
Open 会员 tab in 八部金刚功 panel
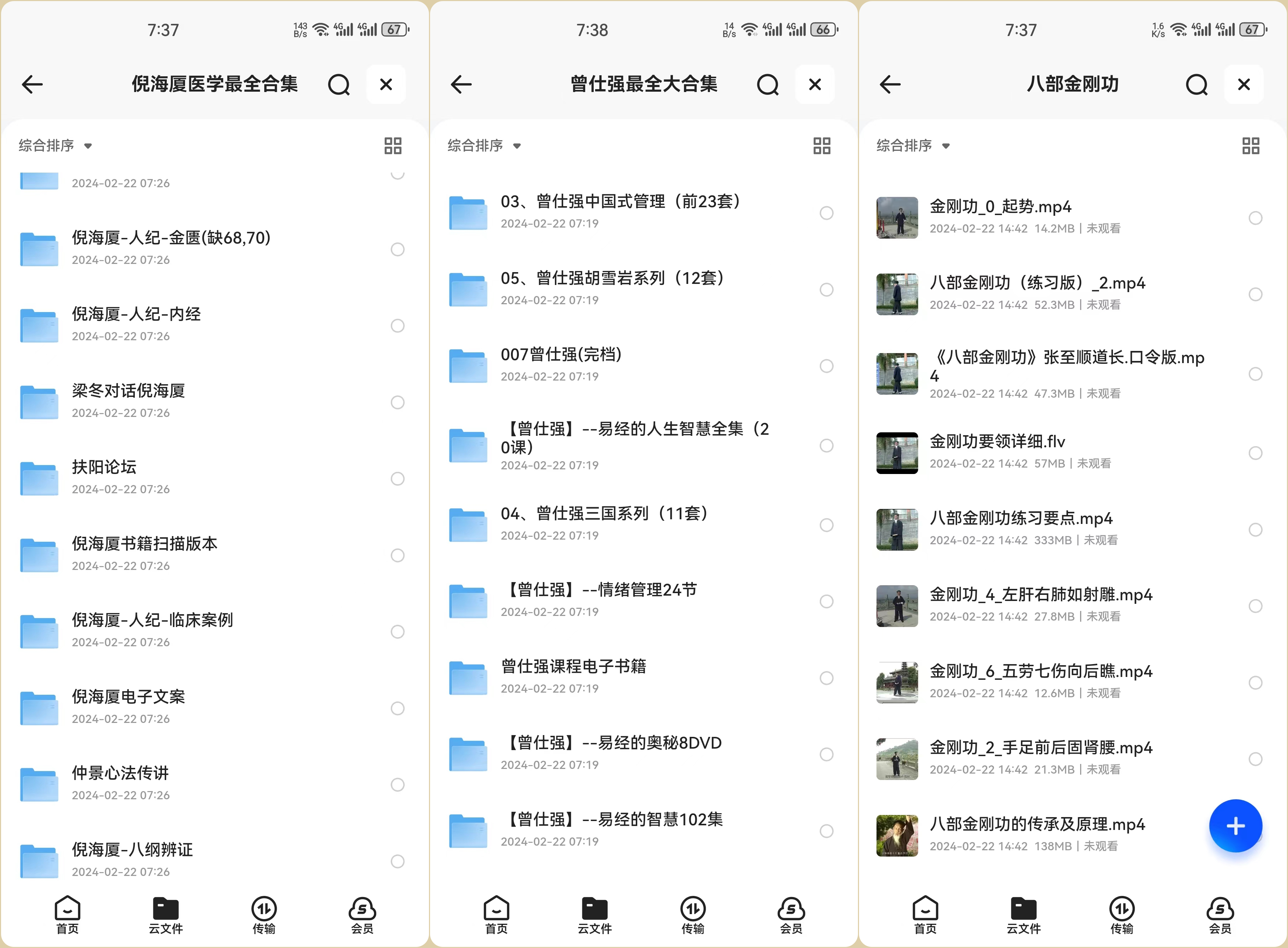pos(1220,915)
